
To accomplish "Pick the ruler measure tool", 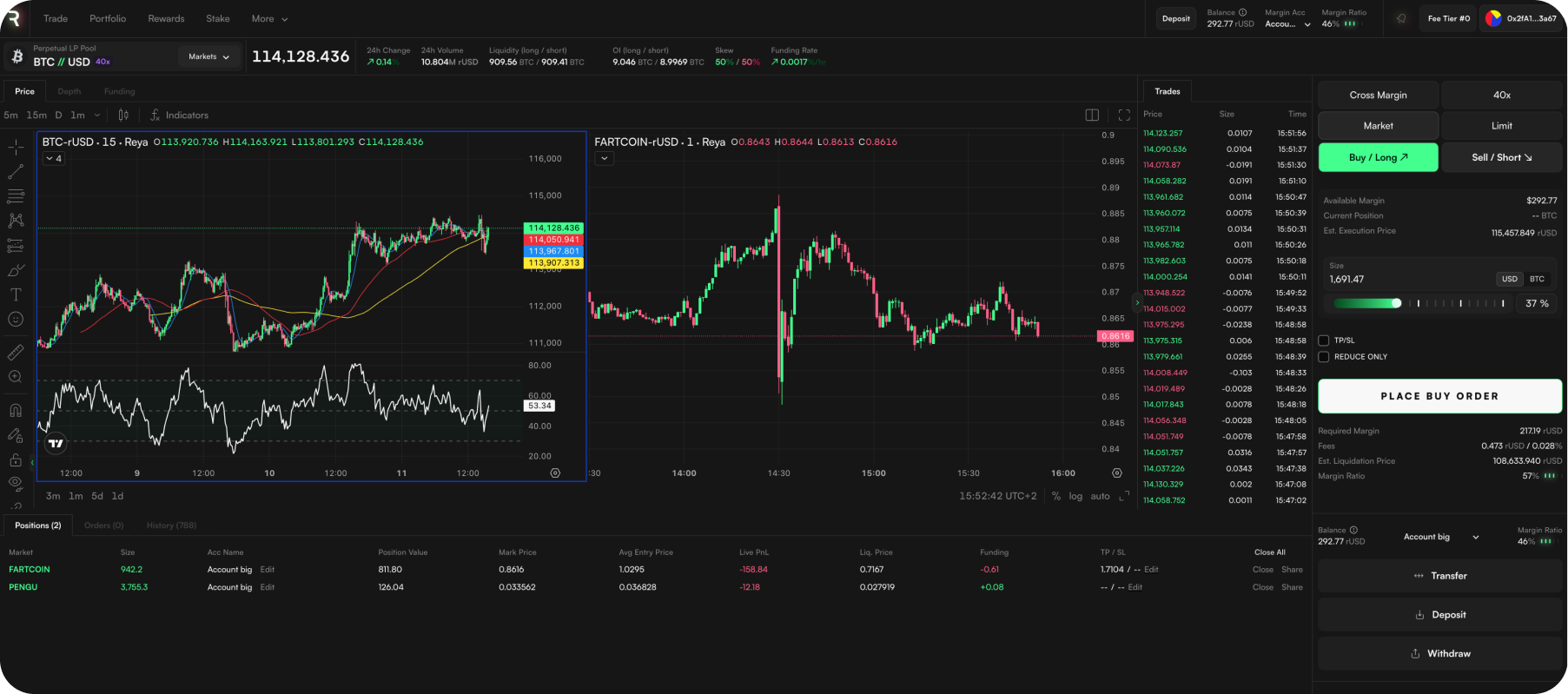I will (16, 352).
